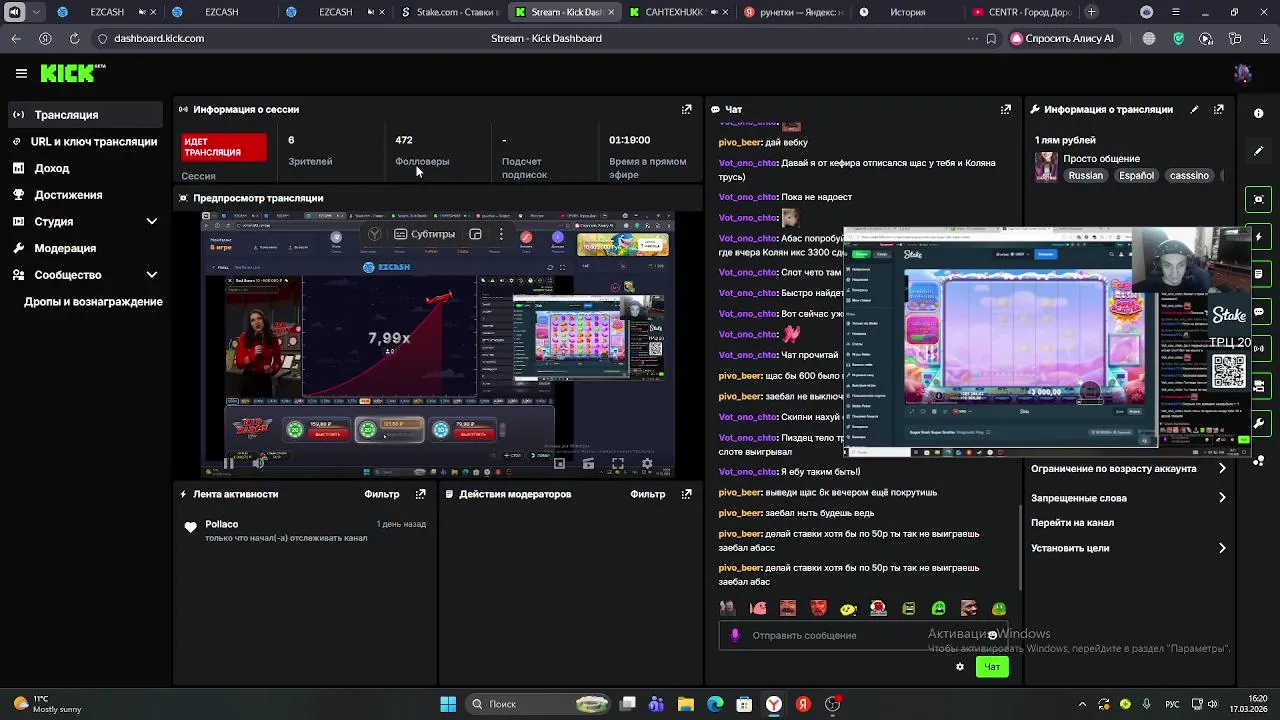Click Спросить Алису AI button
This screenshot has height=720, width=1280.
pos(1063,38)
